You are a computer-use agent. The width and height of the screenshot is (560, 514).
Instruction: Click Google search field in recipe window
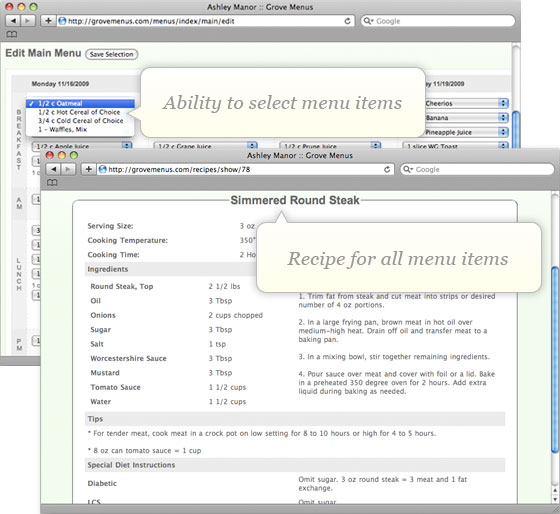pyautogui.click(x=478, y=169)
